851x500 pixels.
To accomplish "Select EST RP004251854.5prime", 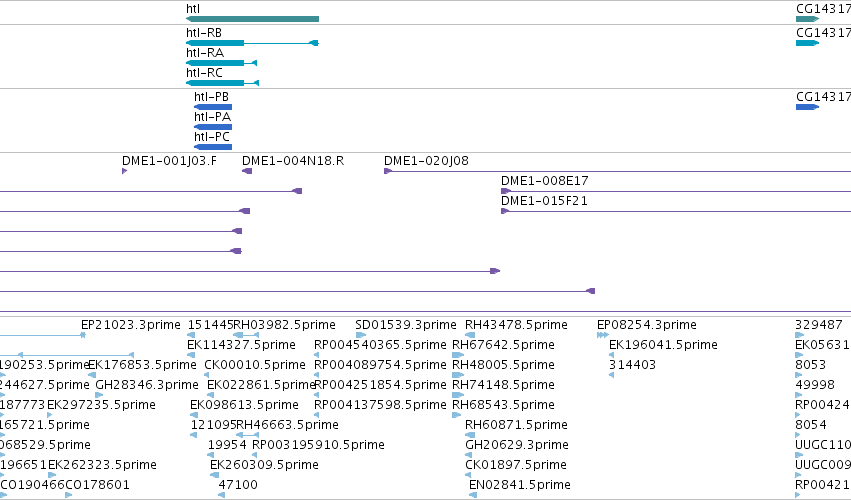I will pyautogui.click(x=380, y=385).
